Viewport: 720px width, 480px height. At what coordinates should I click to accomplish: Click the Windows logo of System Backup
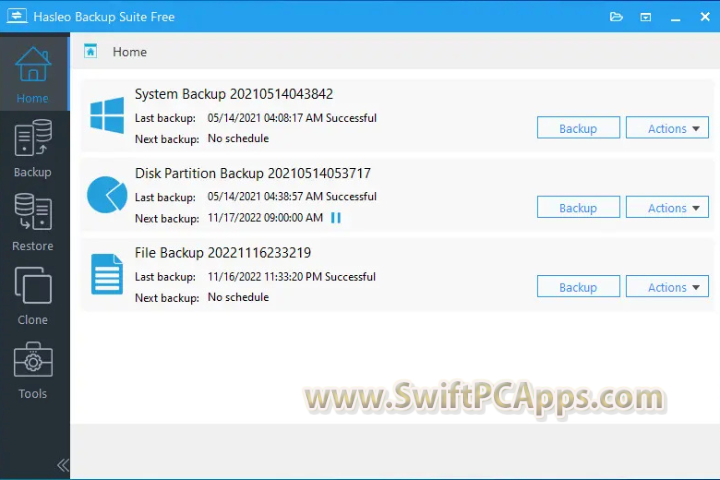[107, 115]
